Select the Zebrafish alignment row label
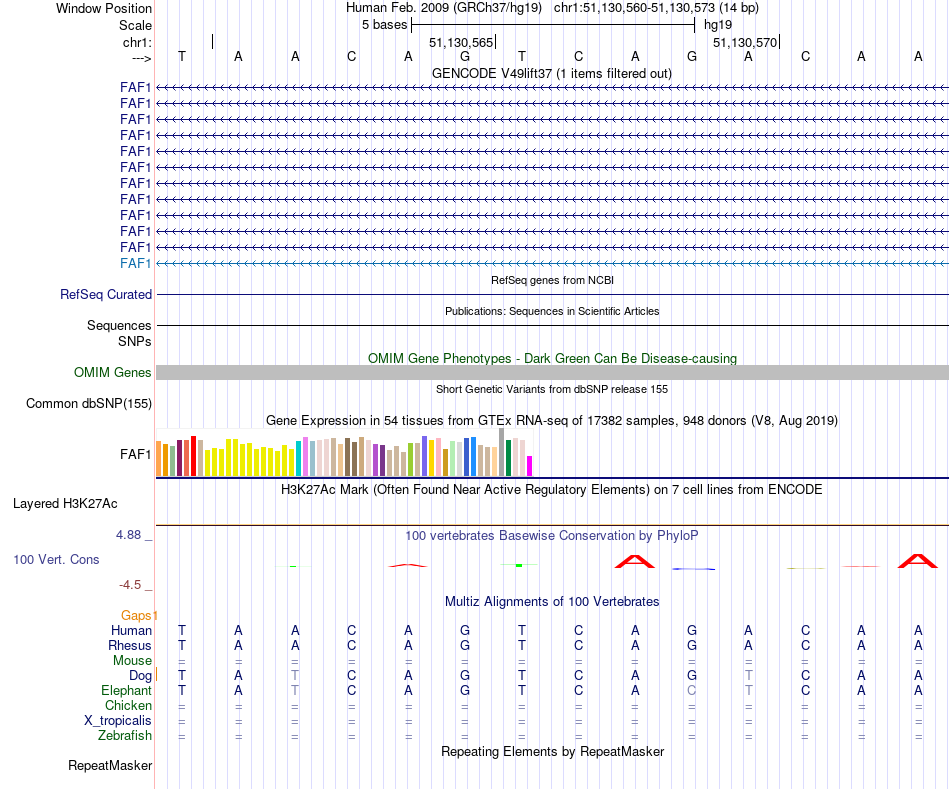The width and height of the screenshot is (950, 789). (x=125, y=736)
